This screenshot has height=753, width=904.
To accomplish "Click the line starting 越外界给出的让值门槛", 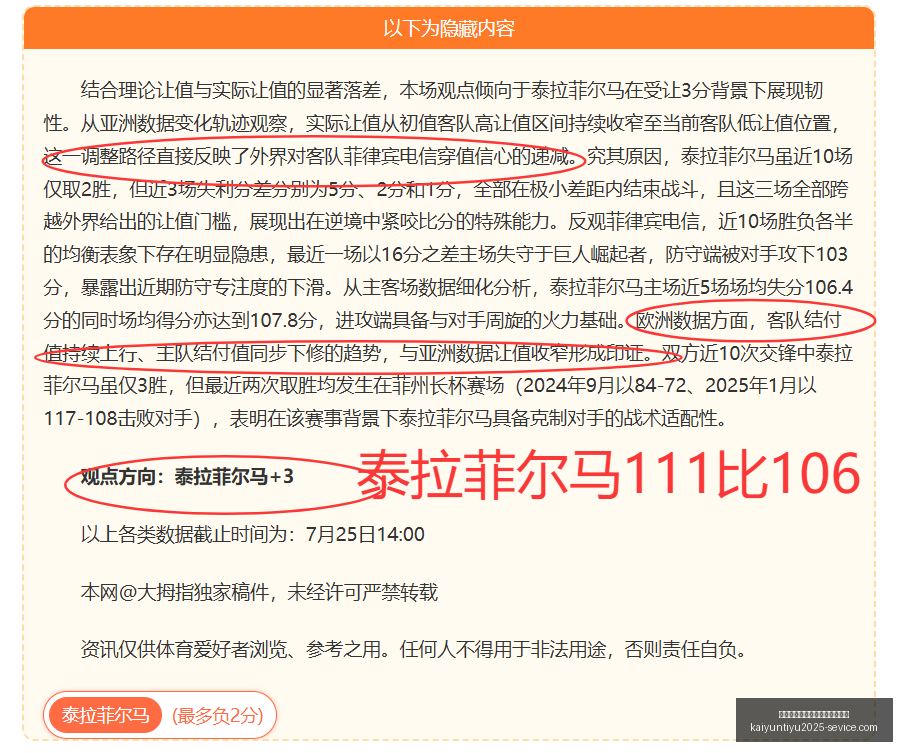I will [x=448, y=221].
